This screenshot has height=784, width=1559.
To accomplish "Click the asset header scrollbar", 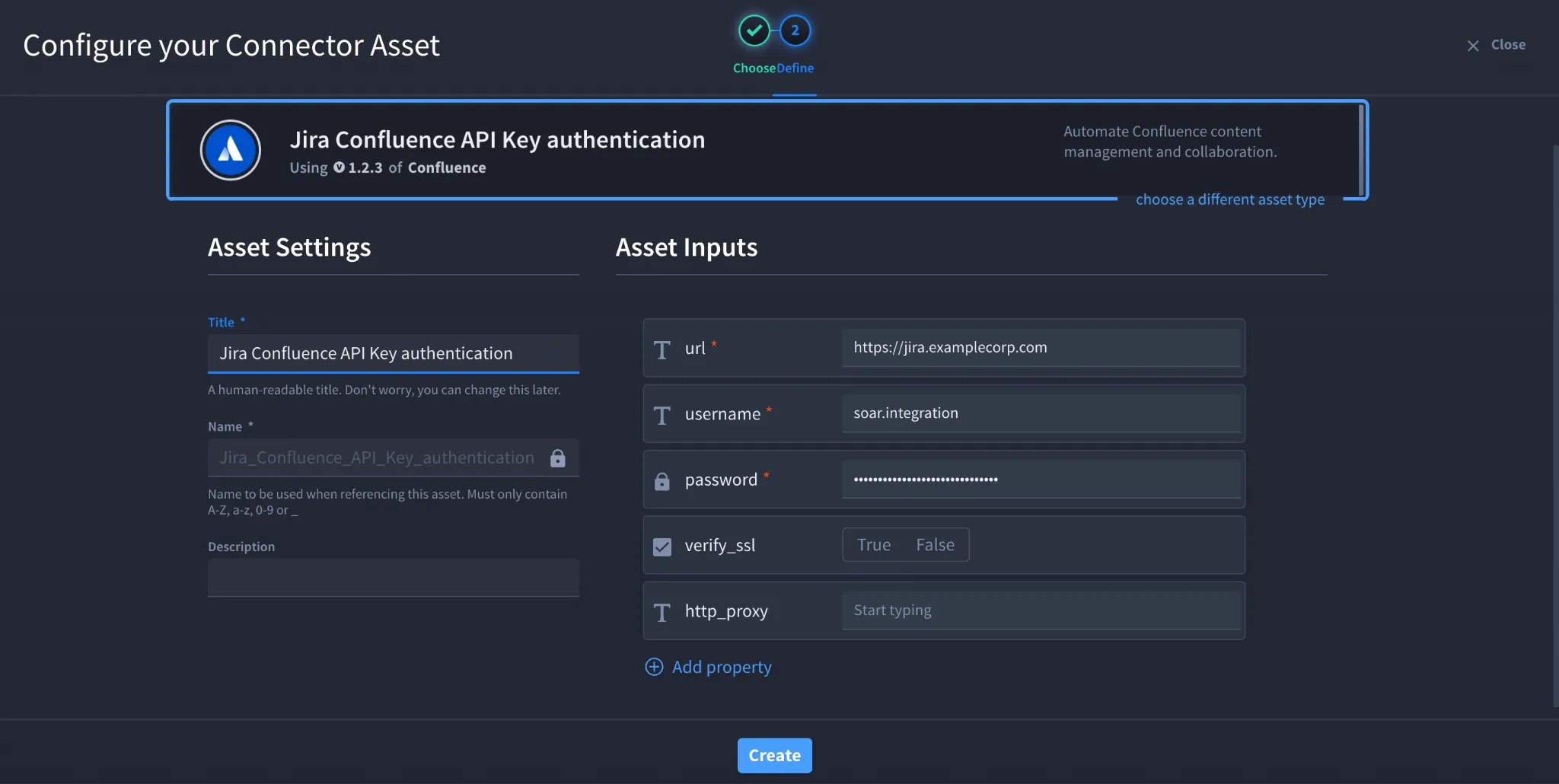I will 1360,150.
